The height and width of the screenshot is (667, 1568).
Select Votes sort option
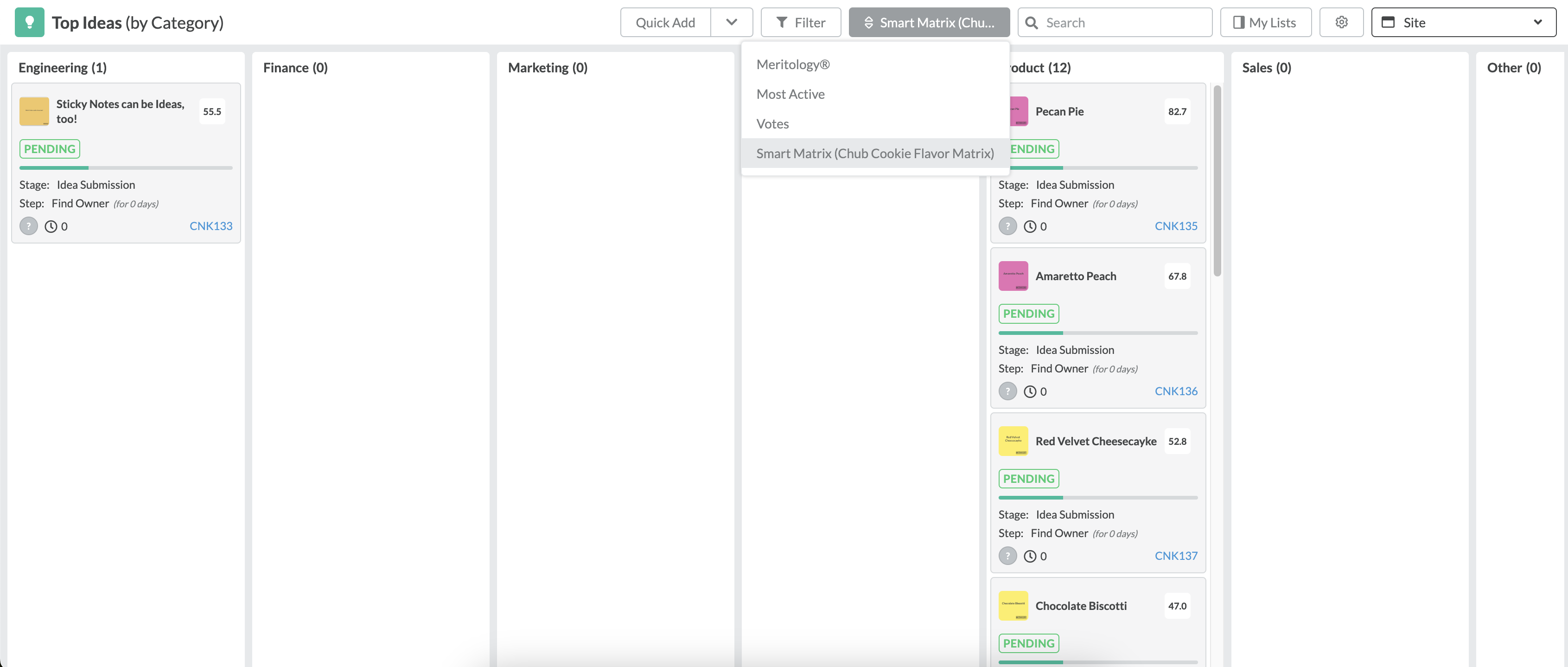(x=875, y=124)
